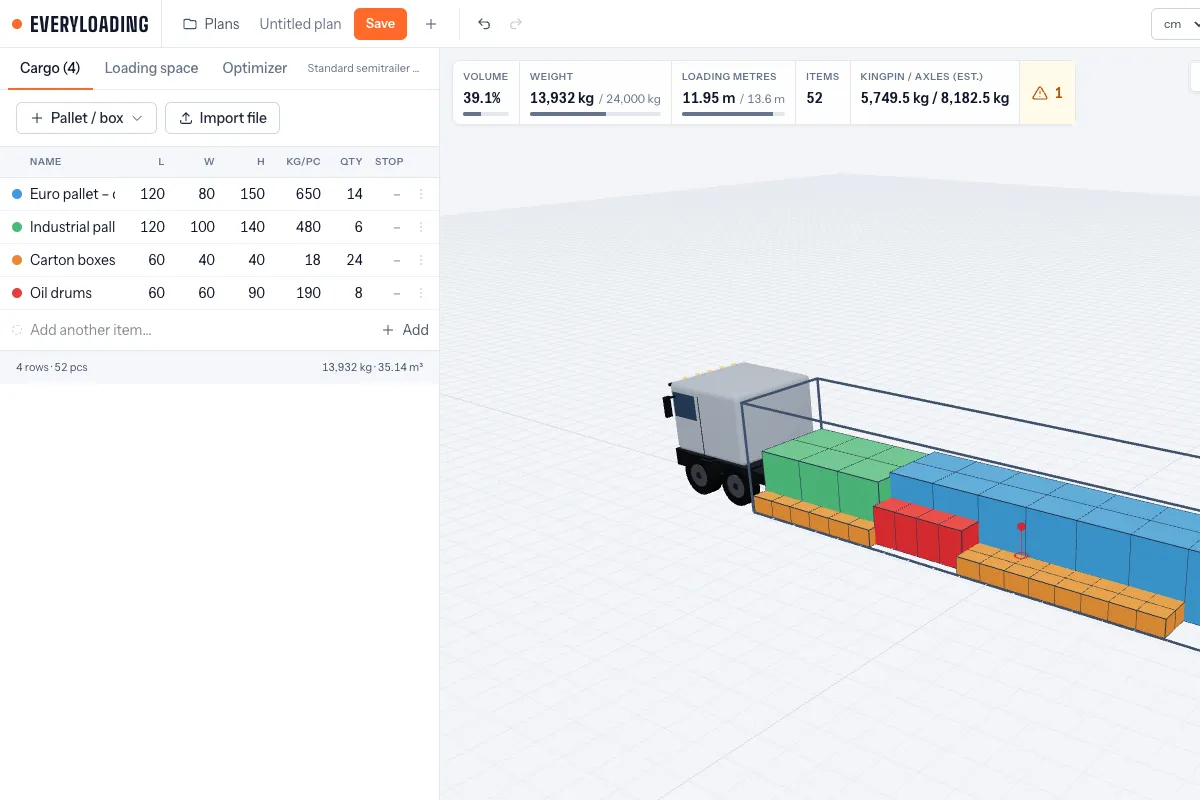This screenshot has height=800, width=1200.
Task: Edit Carton boxes weight 18
Action: (312, 260)
